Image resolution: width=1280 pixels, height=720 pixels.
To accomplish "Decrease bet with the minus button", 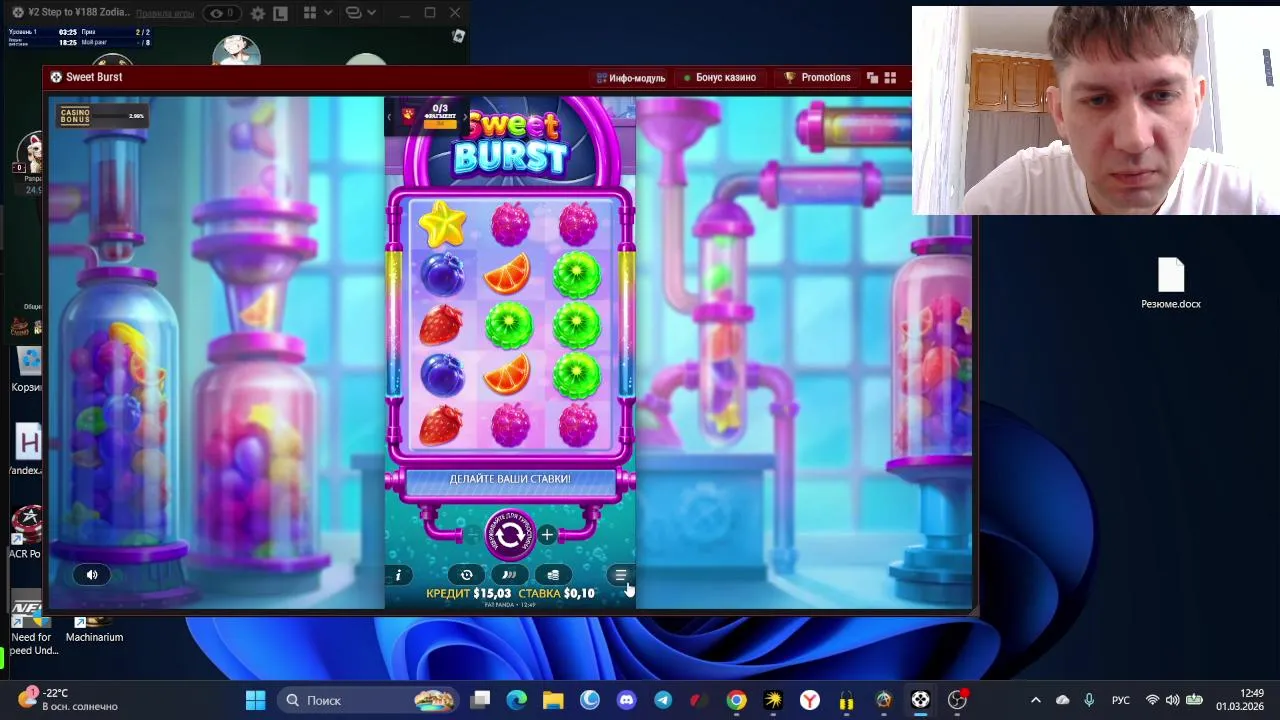I will [x=471, y=535].
